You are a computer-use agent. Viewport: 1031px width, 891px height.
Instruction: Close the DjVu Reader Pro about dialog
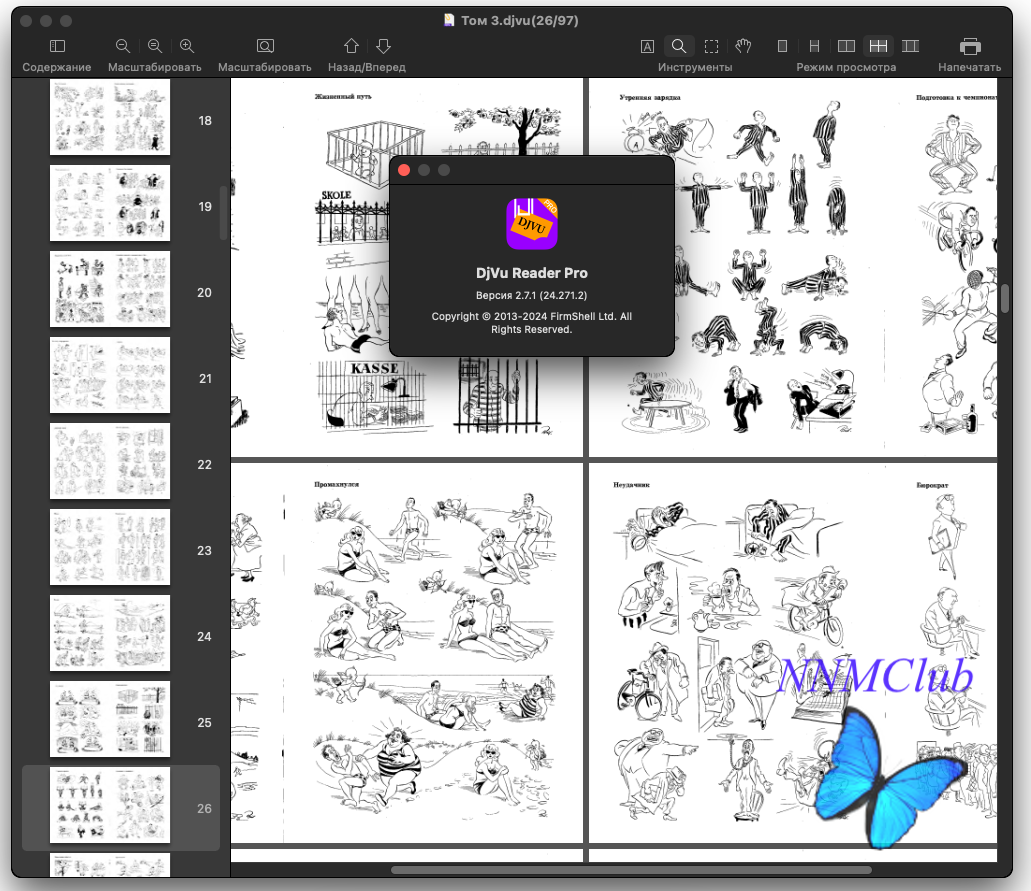tap(404, 170)
